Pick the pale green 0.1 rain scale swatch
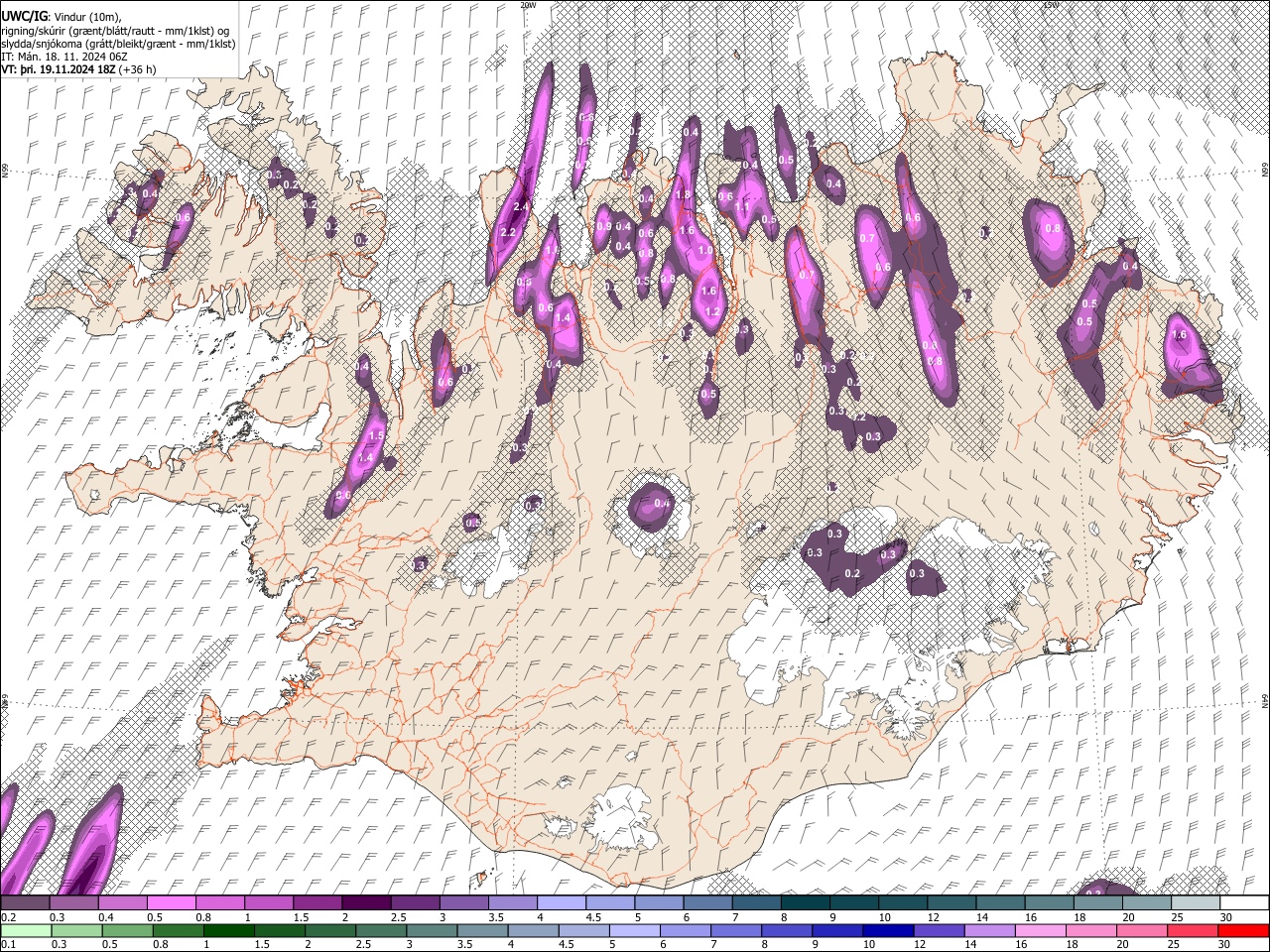 pyautogui.click(x=26, y=930)
